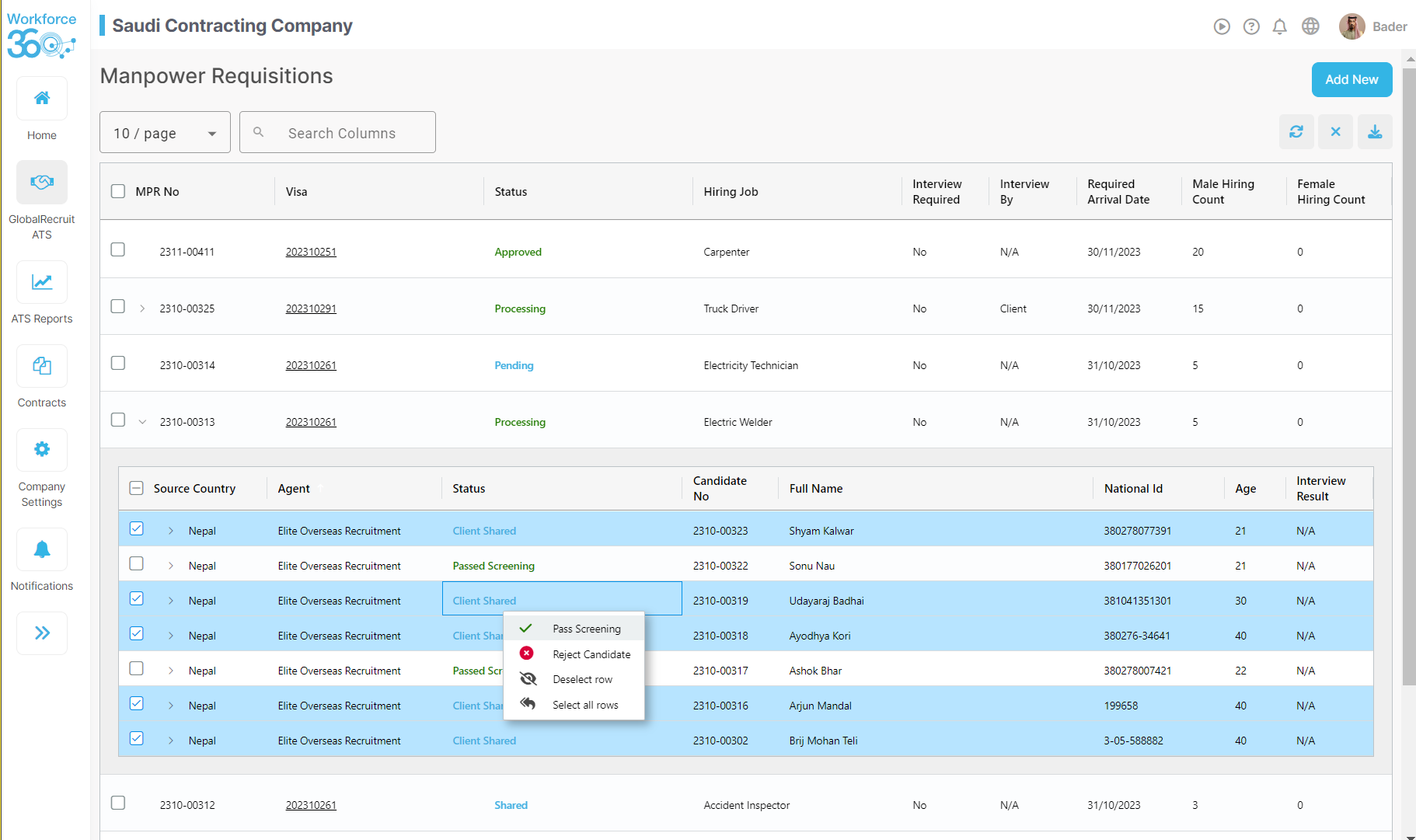Select checkbox for MPR 2311-00411

pyautogui.click(x=118, y=250)
